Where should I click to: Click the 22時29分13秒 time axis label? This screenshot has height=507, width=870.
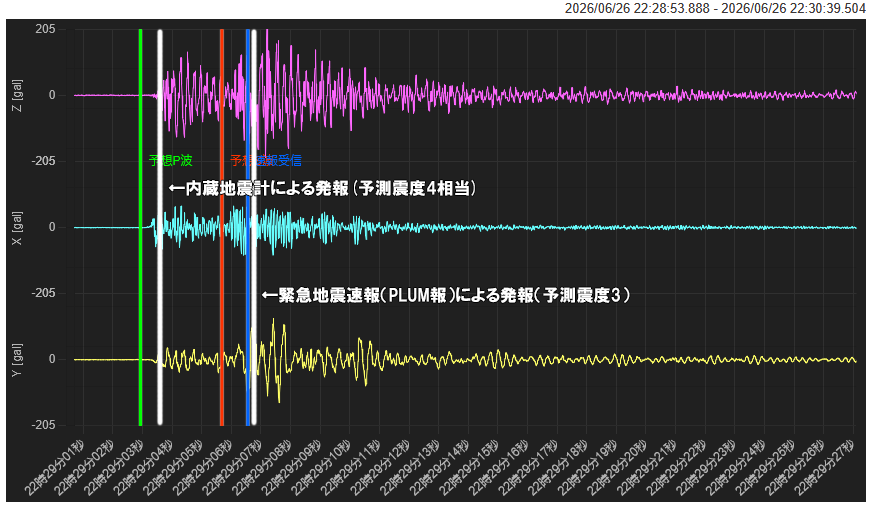click(411, 466)
